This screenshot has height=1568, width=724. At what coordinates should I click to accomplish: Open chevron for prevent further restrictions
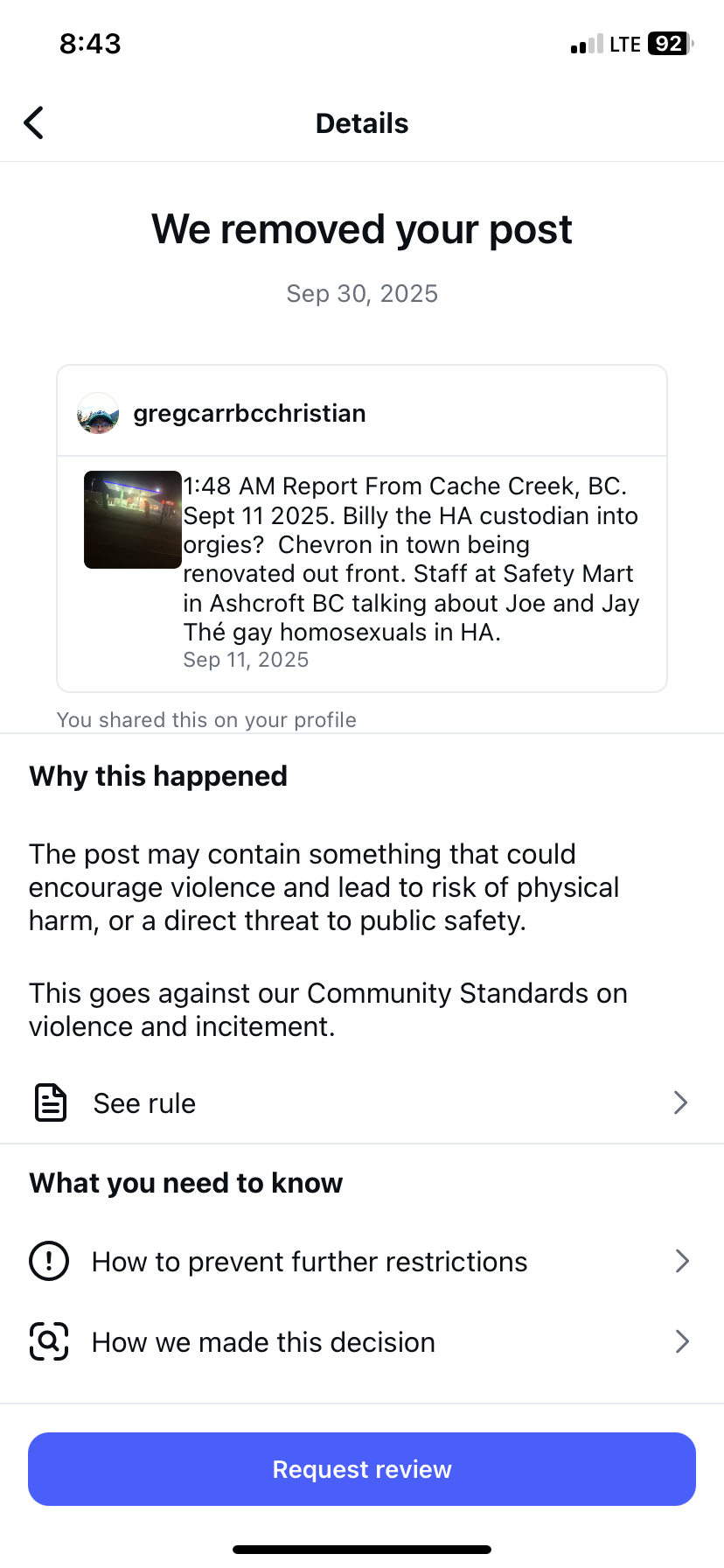[683, 1261]
